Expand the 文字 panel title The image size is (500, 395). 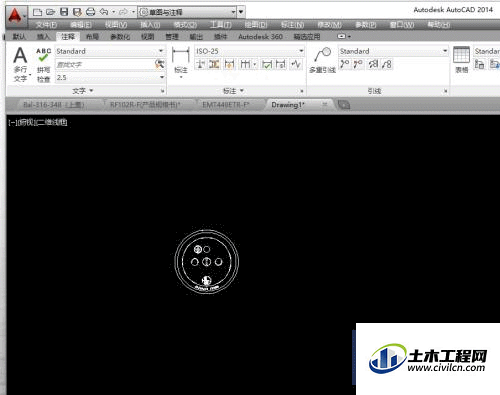pyautogui.click(x=83, y=91)
